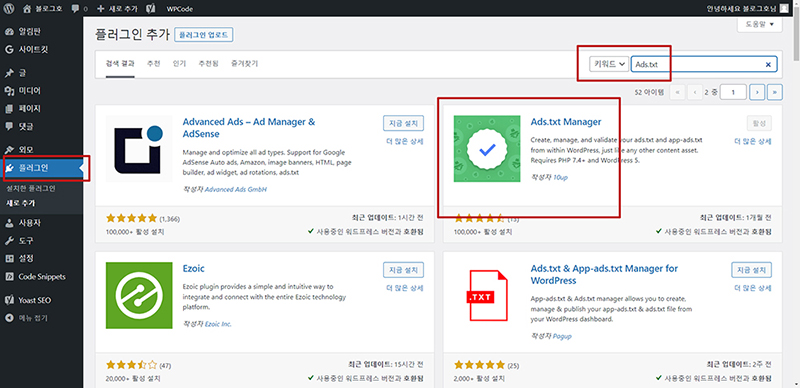View 더 많은 상세 for App-ads.txt Manager

click(x=753, y=288)
